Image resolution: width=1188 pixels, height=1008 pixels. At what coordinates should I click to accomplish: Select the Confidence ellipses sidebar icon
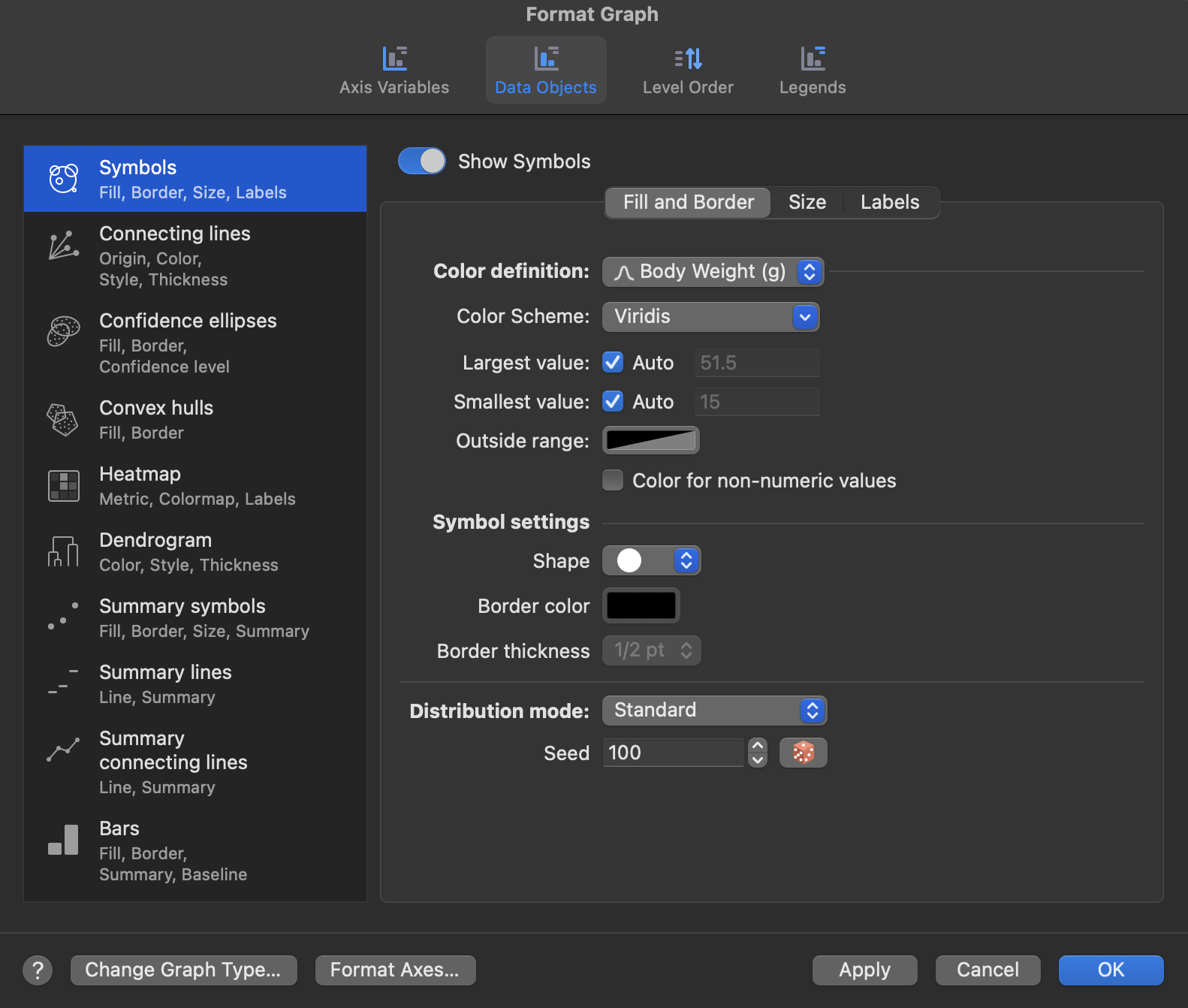pyautogui.click(x=64, y=331)
